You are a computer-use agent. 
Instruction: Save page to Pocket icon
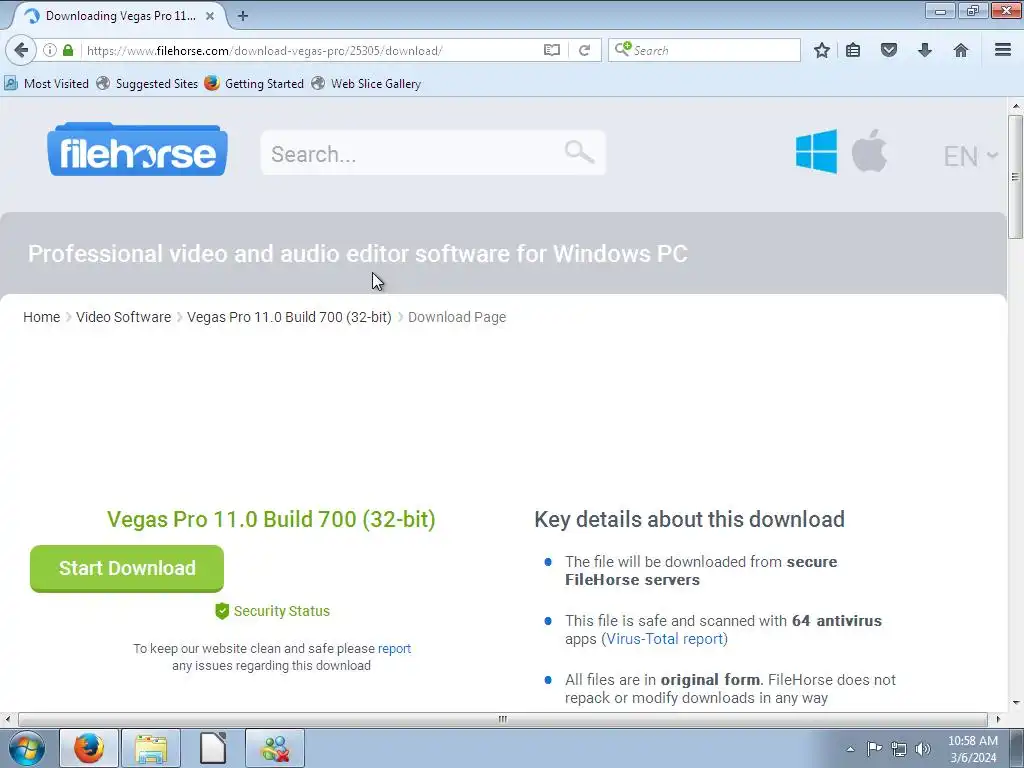(889, 50)
